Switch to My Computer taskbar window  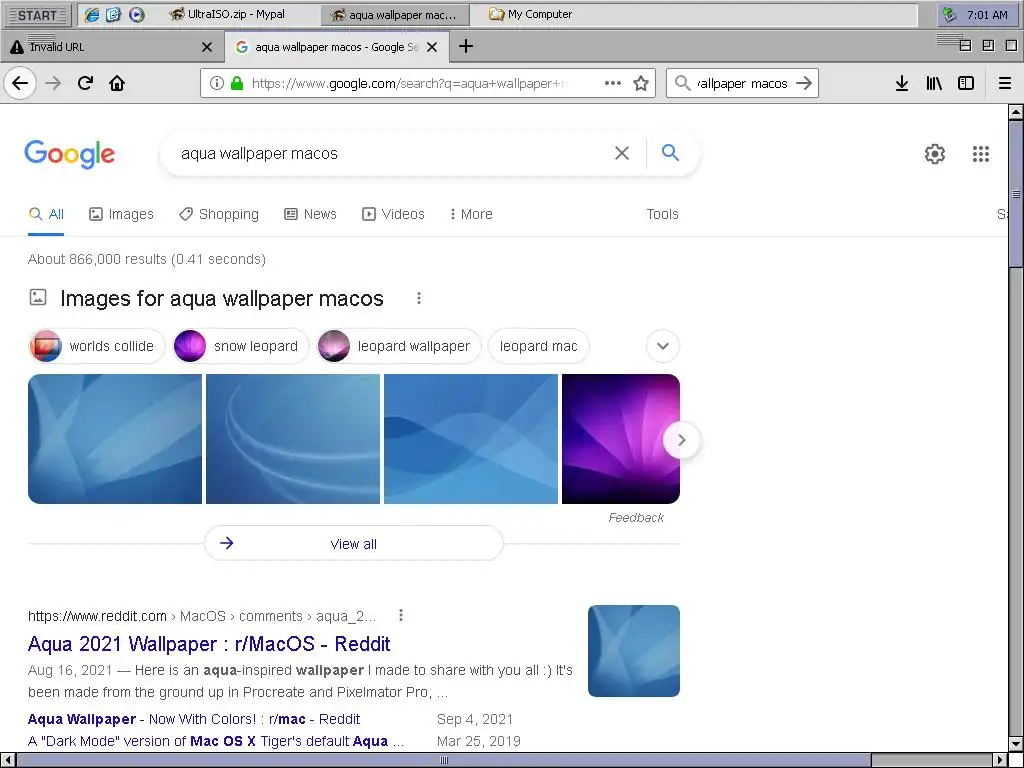click(x=531, y=14)
